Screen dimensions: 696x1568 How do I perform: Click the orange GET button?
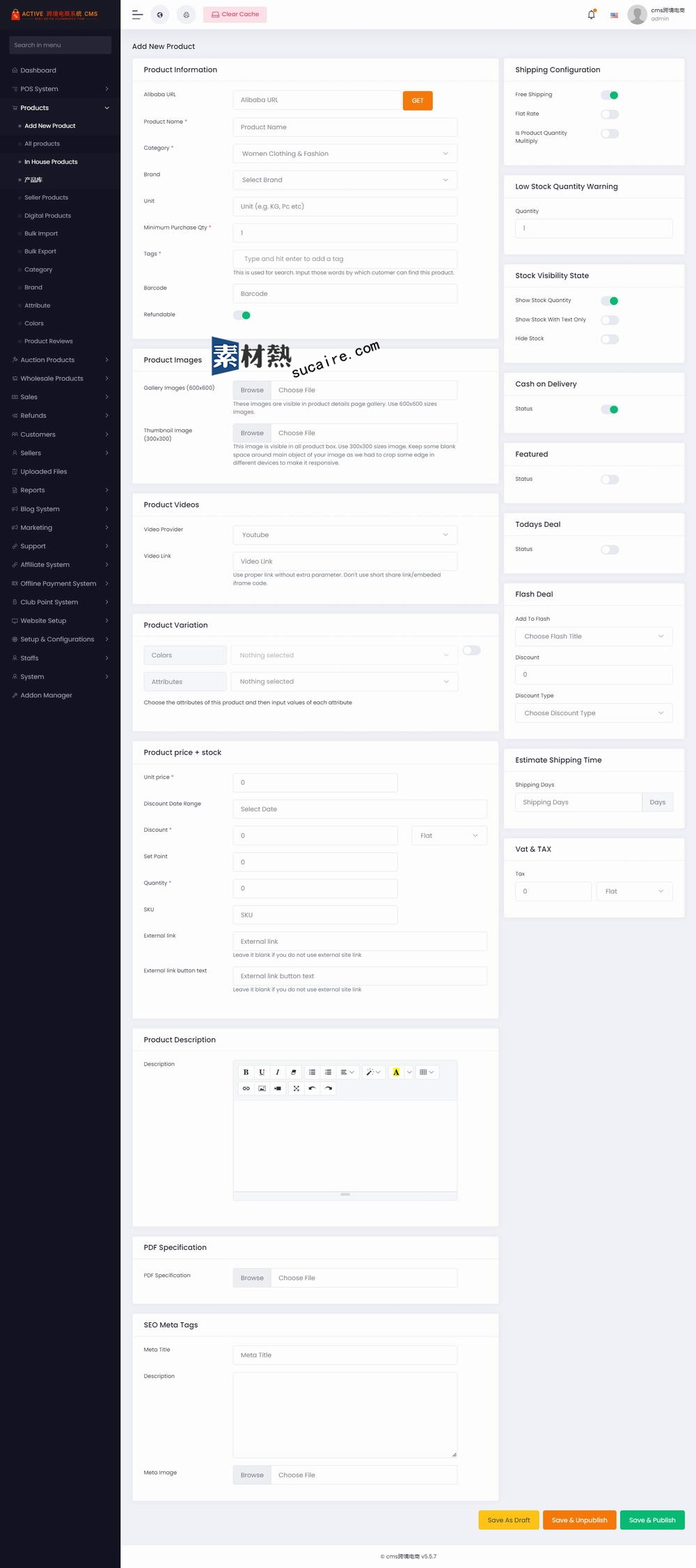[x=418, y=101]
